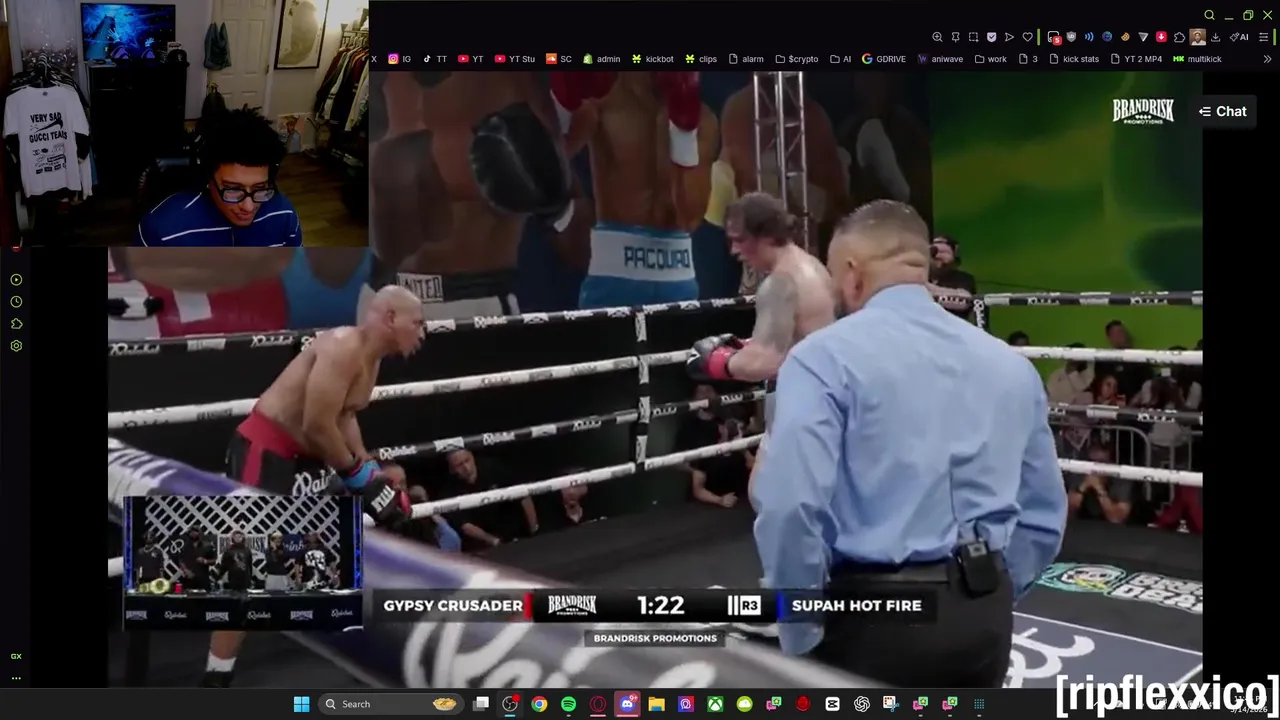
Task: Open Task View on the taskbar
Action: coord(481,704)
